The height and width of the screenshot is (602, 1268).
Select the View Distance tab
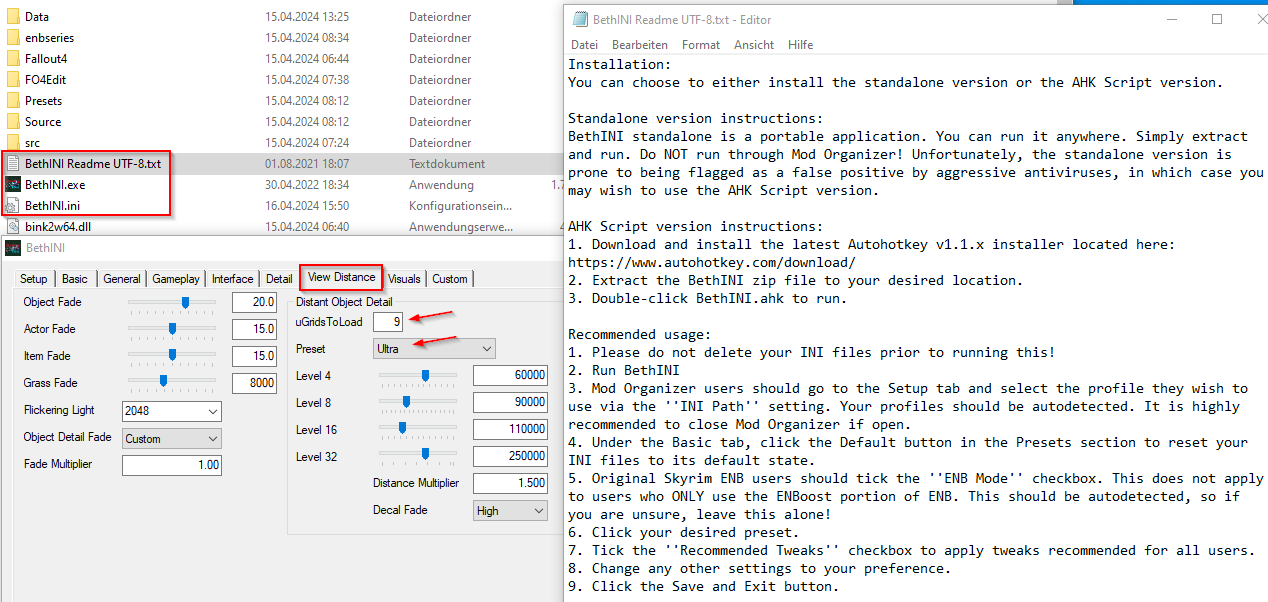[x=342, y=277]
